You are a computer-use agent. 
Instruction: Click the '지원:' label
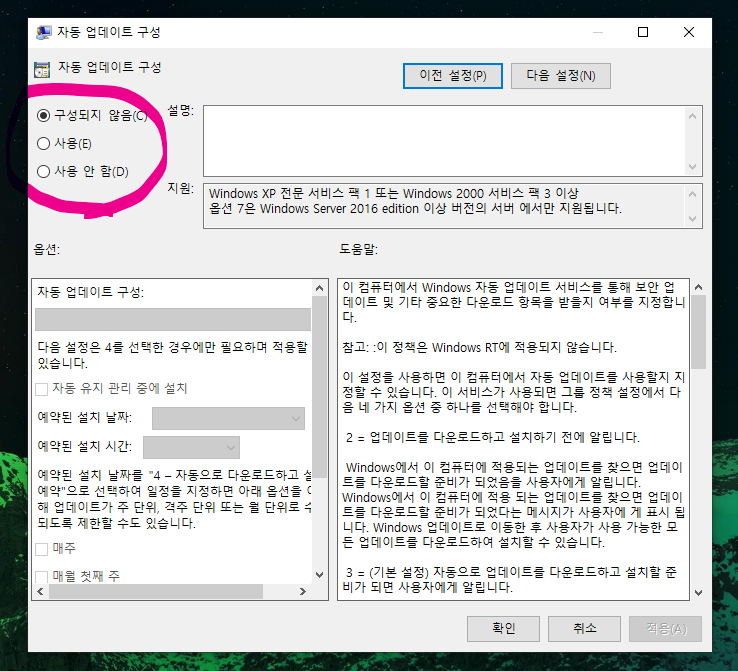click(181, 189)
